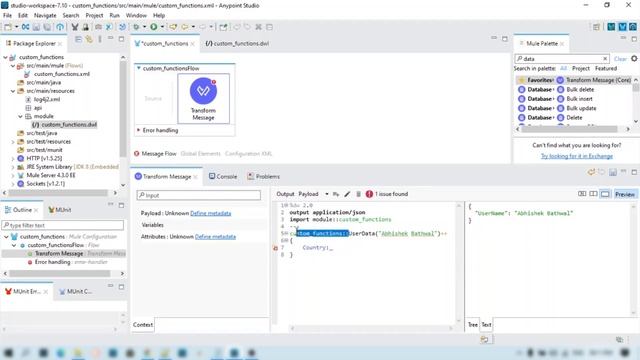Viewport: 640px width, 360px height.
Task: Click the red error icon beside issue count
Action: click(369, 194)
